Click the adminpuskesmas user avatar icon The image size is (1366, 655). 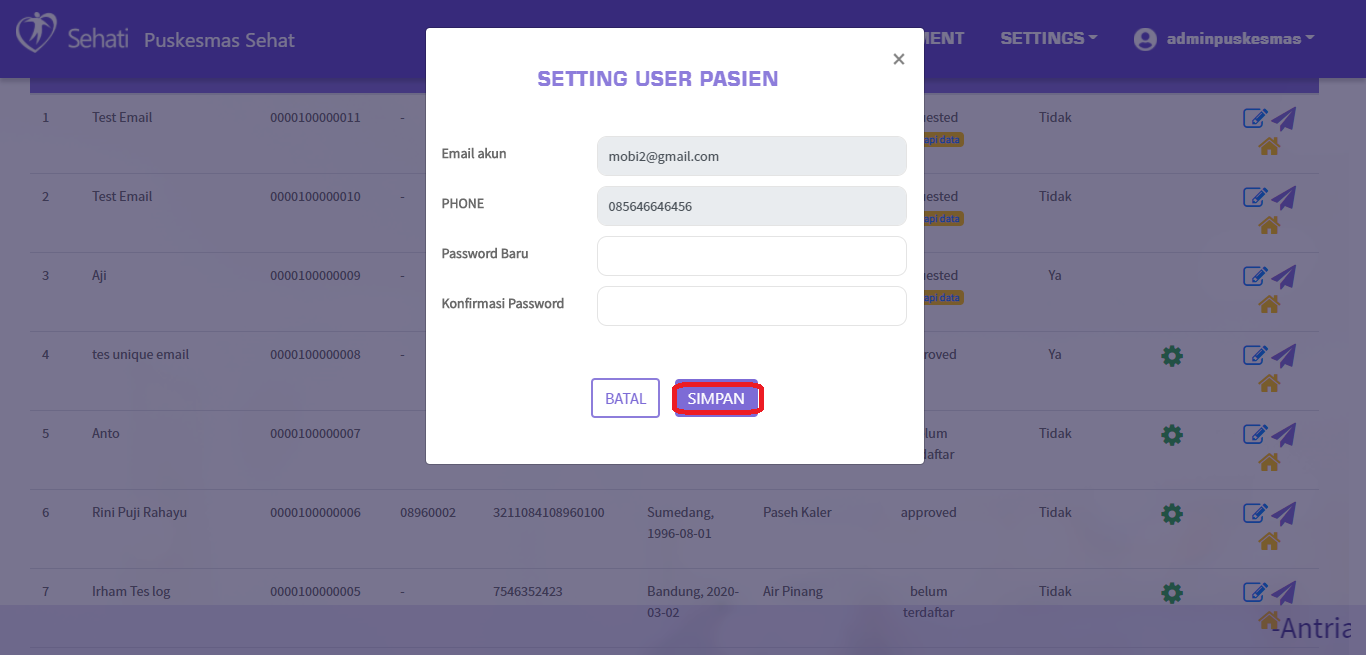pos(1145,39)
